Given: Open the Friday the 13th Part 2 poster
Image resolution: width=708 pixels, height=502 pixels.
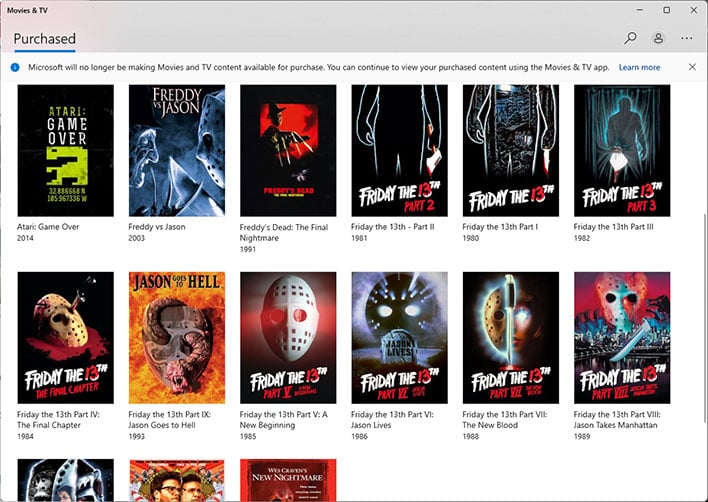Looking at the screenshot, I should coord(400,150).
